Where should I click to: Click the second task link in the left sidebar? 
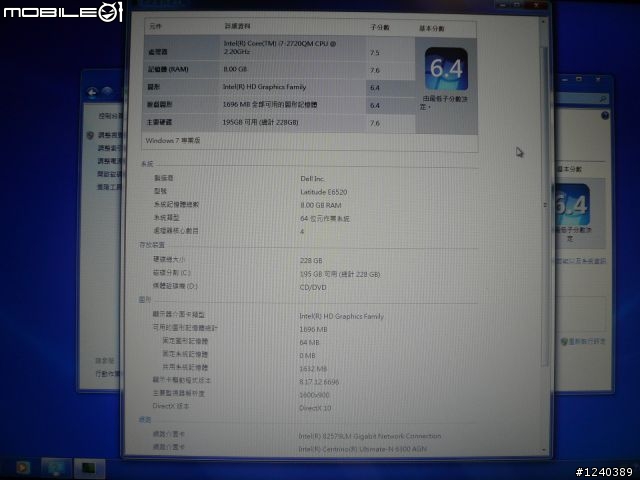coord(110,148)
